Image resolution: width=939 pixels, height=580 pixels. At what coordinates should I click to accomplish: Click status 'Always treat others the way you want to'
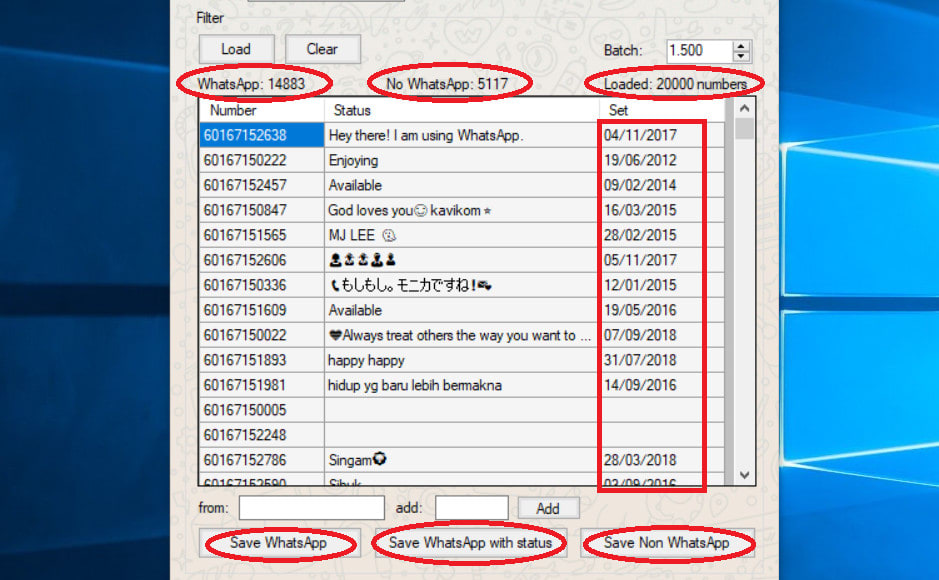tap(460, 335)
